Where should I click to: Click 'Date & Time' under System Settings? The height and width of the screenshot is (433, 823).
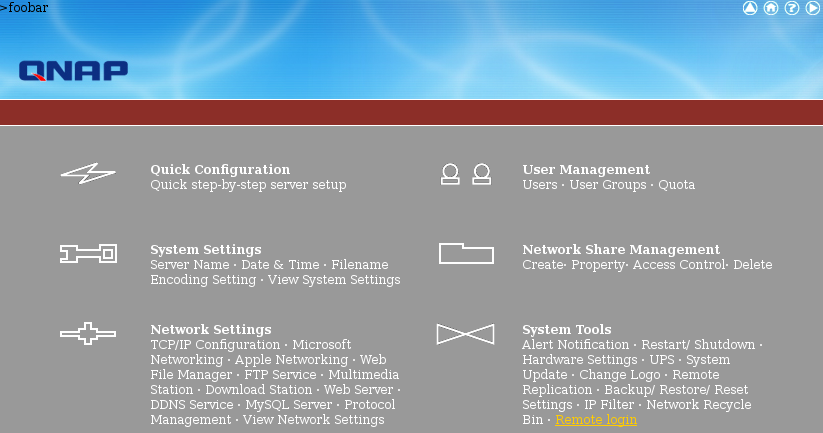point(280,265)
